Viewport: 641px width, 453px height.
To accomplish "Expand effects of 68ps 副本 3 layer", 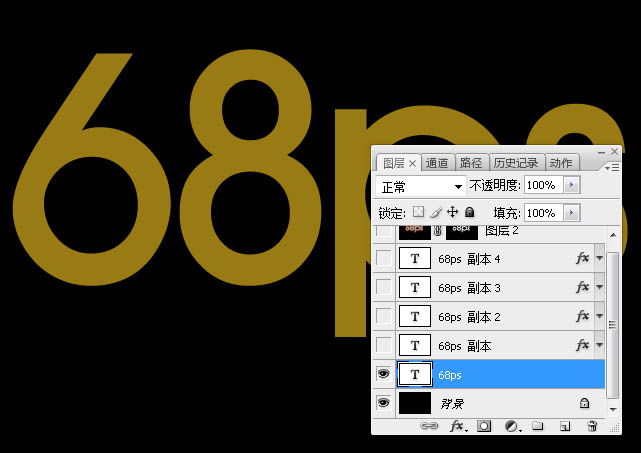I will point(599,288).
